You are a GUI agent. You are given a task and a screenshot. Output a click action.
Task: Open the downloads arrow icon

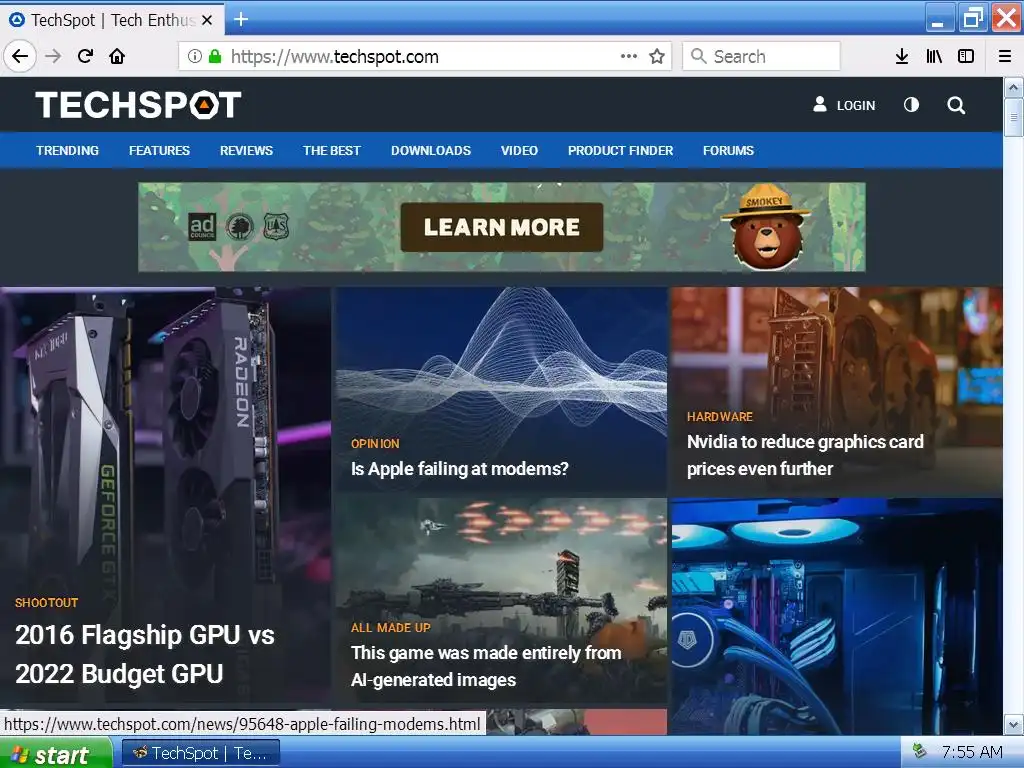click(x=902, y=56)
